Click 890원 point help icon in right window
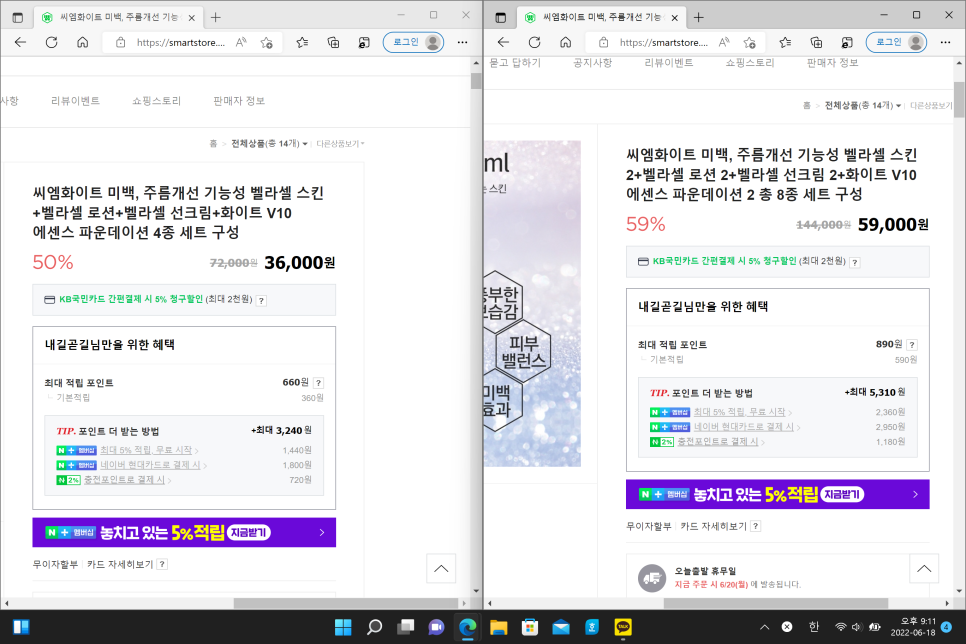The image size is (966, 644). tap(912, 344)
